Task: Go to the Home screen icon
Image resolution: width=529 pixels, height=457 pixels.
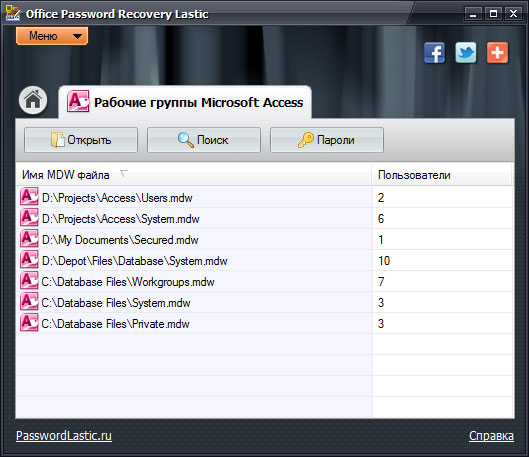Action: tap(33, 100)
